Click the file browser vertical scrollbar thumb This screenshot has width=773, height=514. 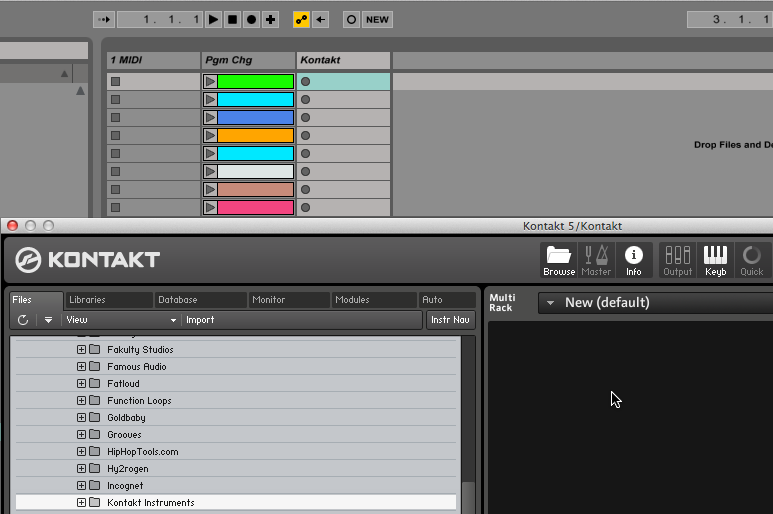[x=468, y=498]
